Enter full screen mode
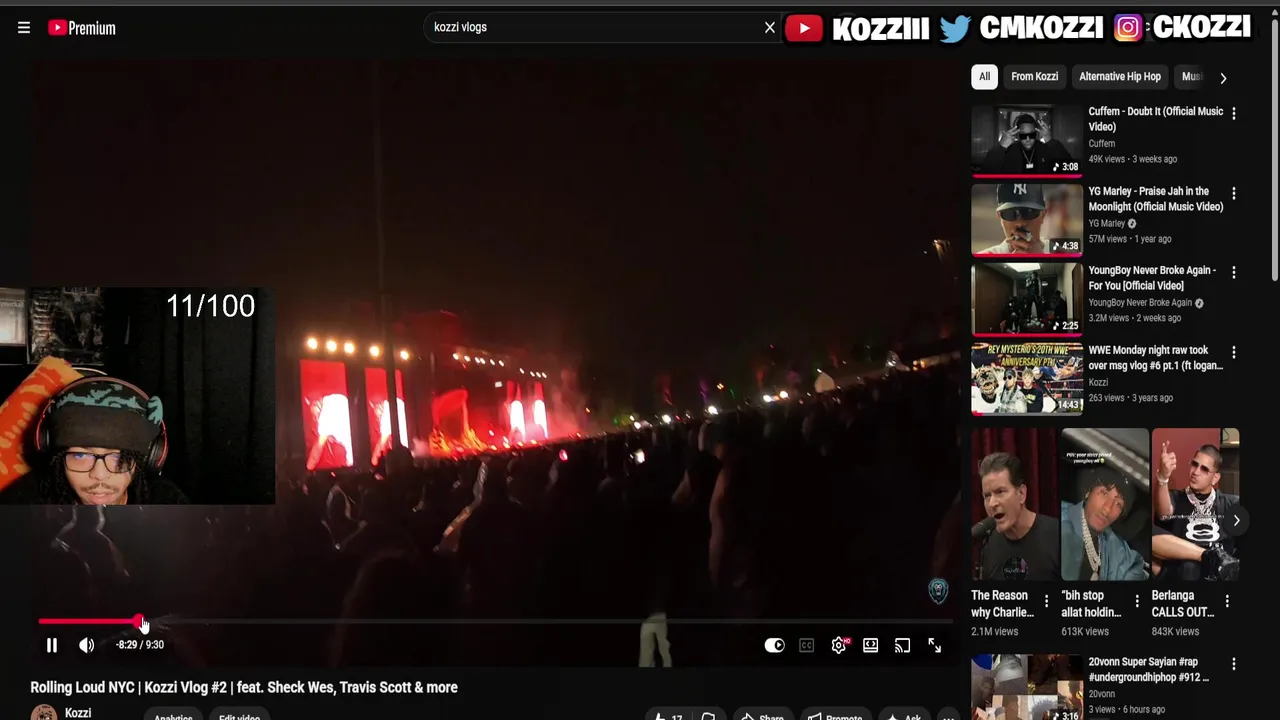This screenshot has width=1280, height=720. pos(935,646)
